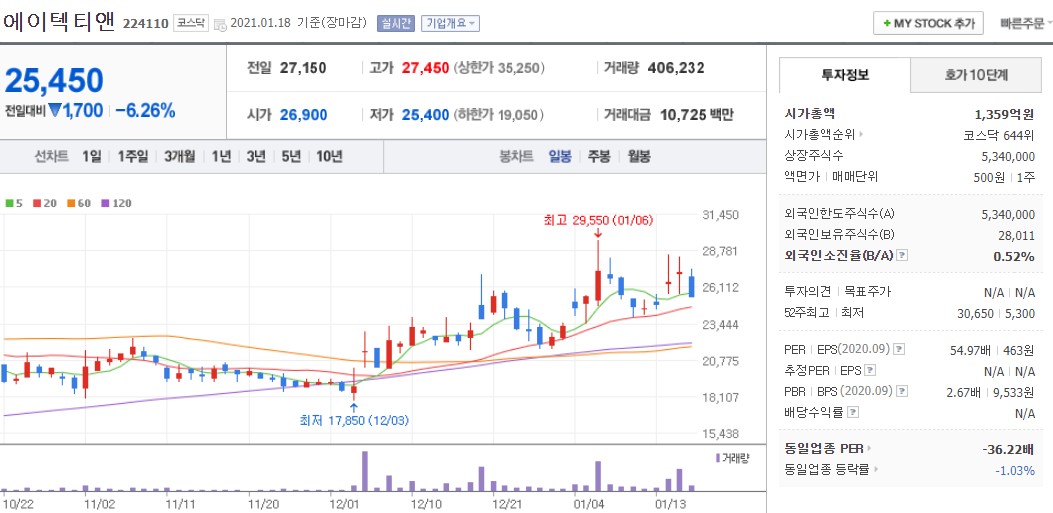The image size is (1053, 513).
Task: Click the current price 25,450
Action: 54,81
